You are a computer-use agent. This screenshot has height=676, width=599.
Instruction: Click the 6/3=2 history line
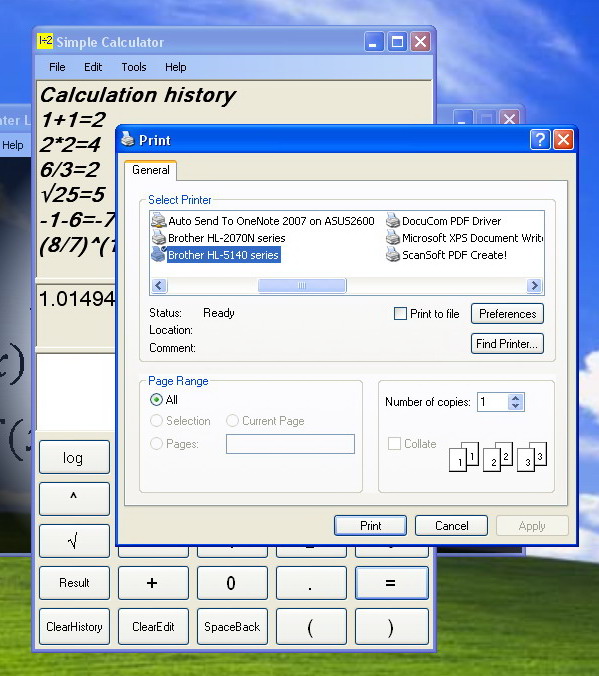coord(69,170)
